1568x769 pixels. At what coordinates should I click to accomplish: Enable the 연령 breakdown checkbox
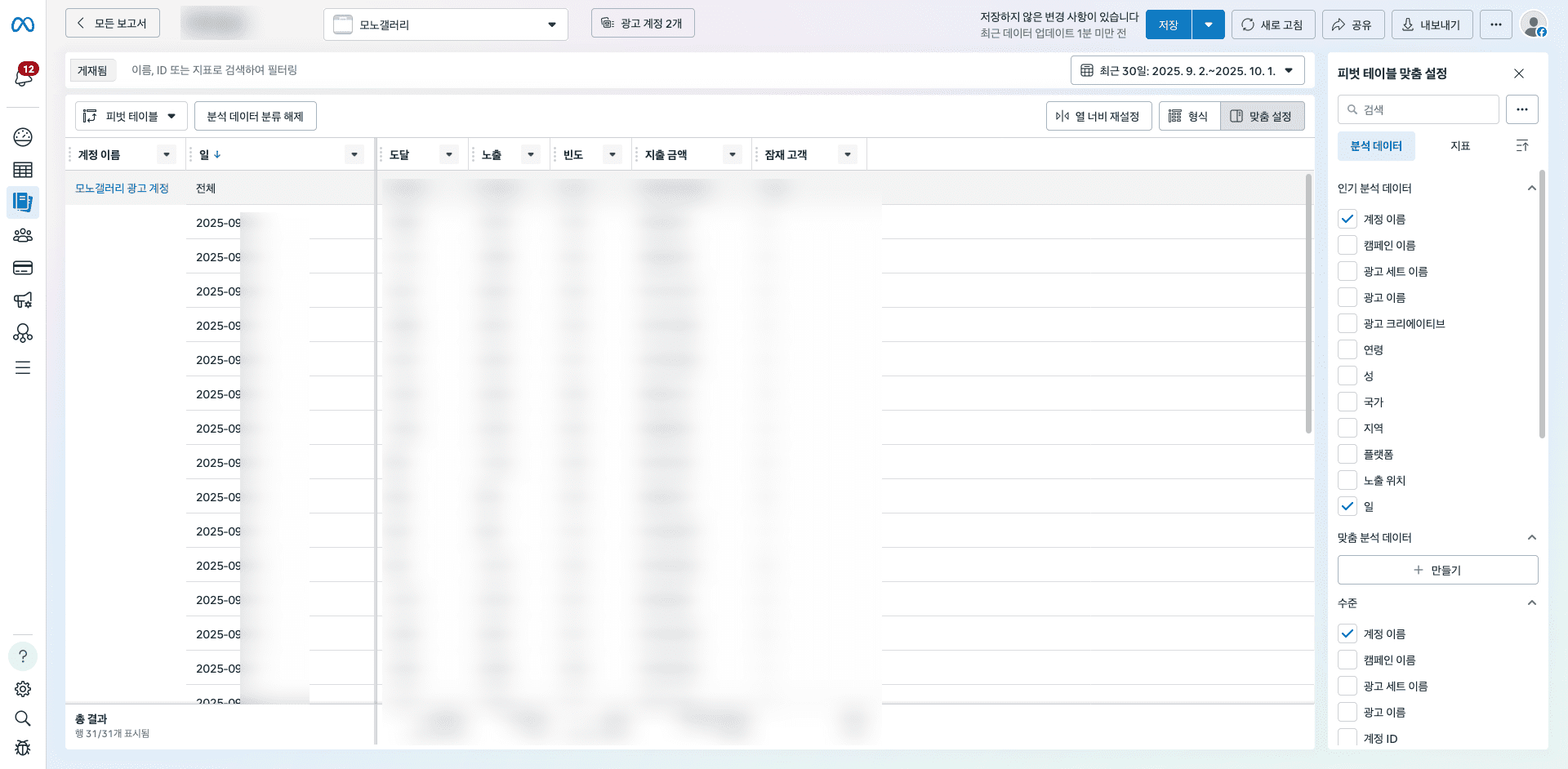1347,349
